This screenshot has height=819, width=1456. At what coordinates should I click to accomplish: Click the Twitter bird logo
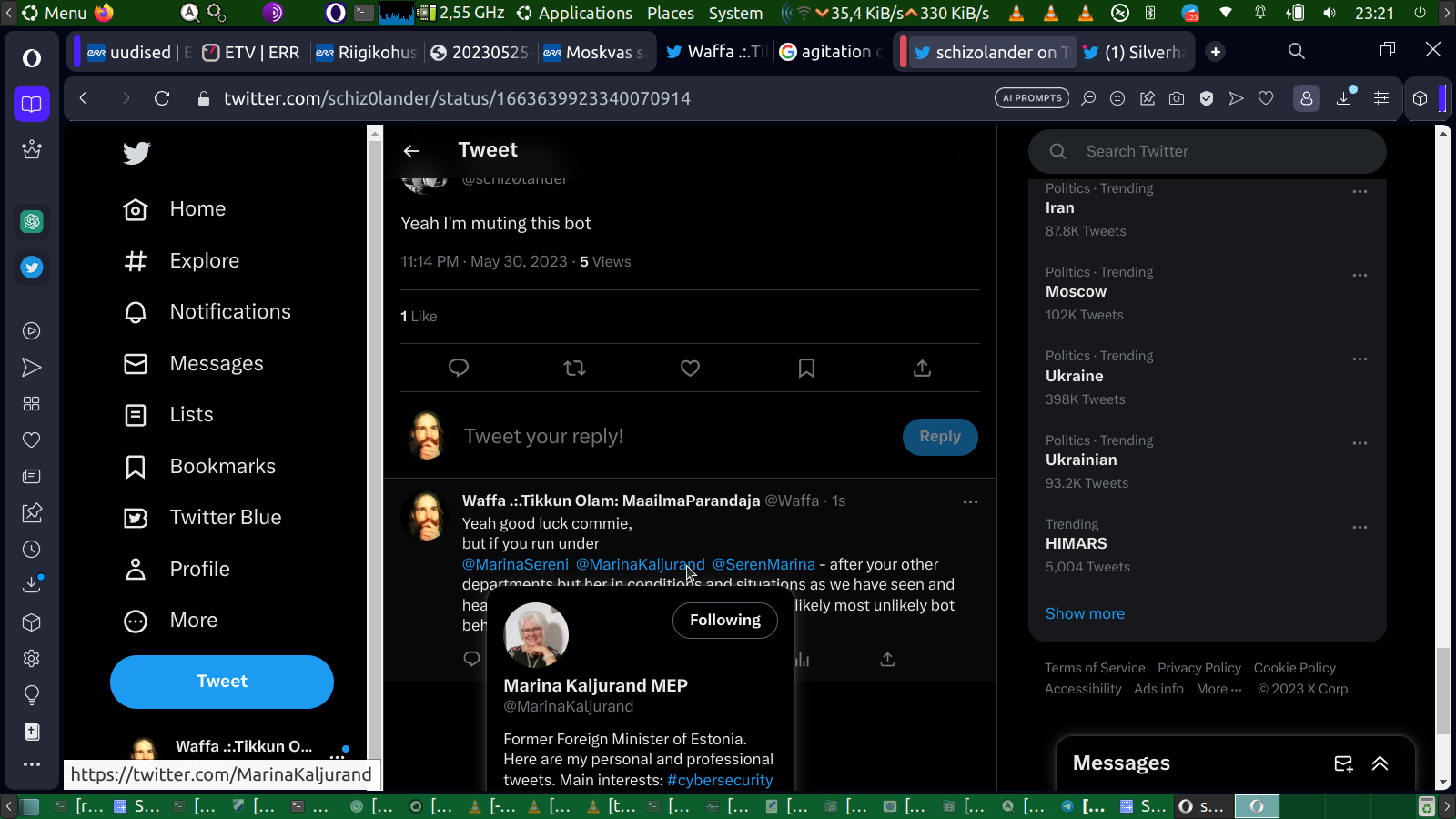[x=136, y=153]
